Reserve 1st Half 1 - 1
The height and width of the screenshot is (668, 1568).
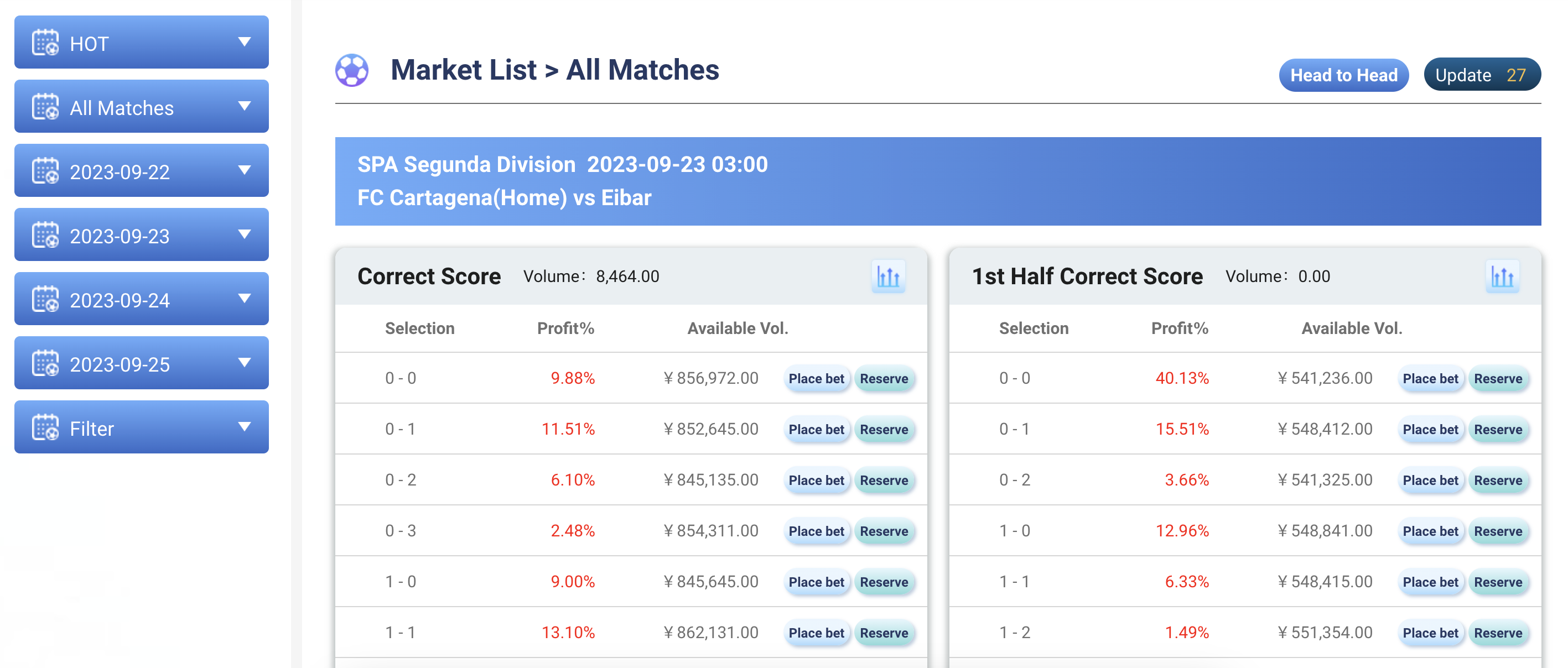click(1498, 582)
